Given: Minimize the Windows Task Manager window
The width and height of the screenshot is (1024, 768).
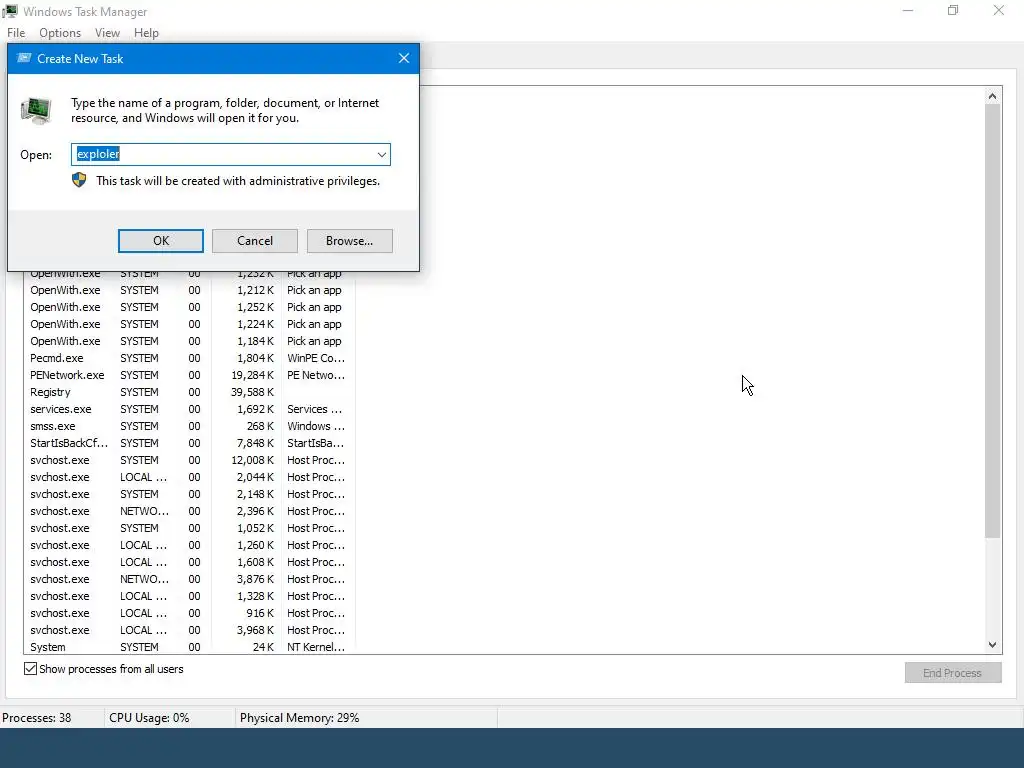Looking at the screenshot, I should [x=908, y=10].
